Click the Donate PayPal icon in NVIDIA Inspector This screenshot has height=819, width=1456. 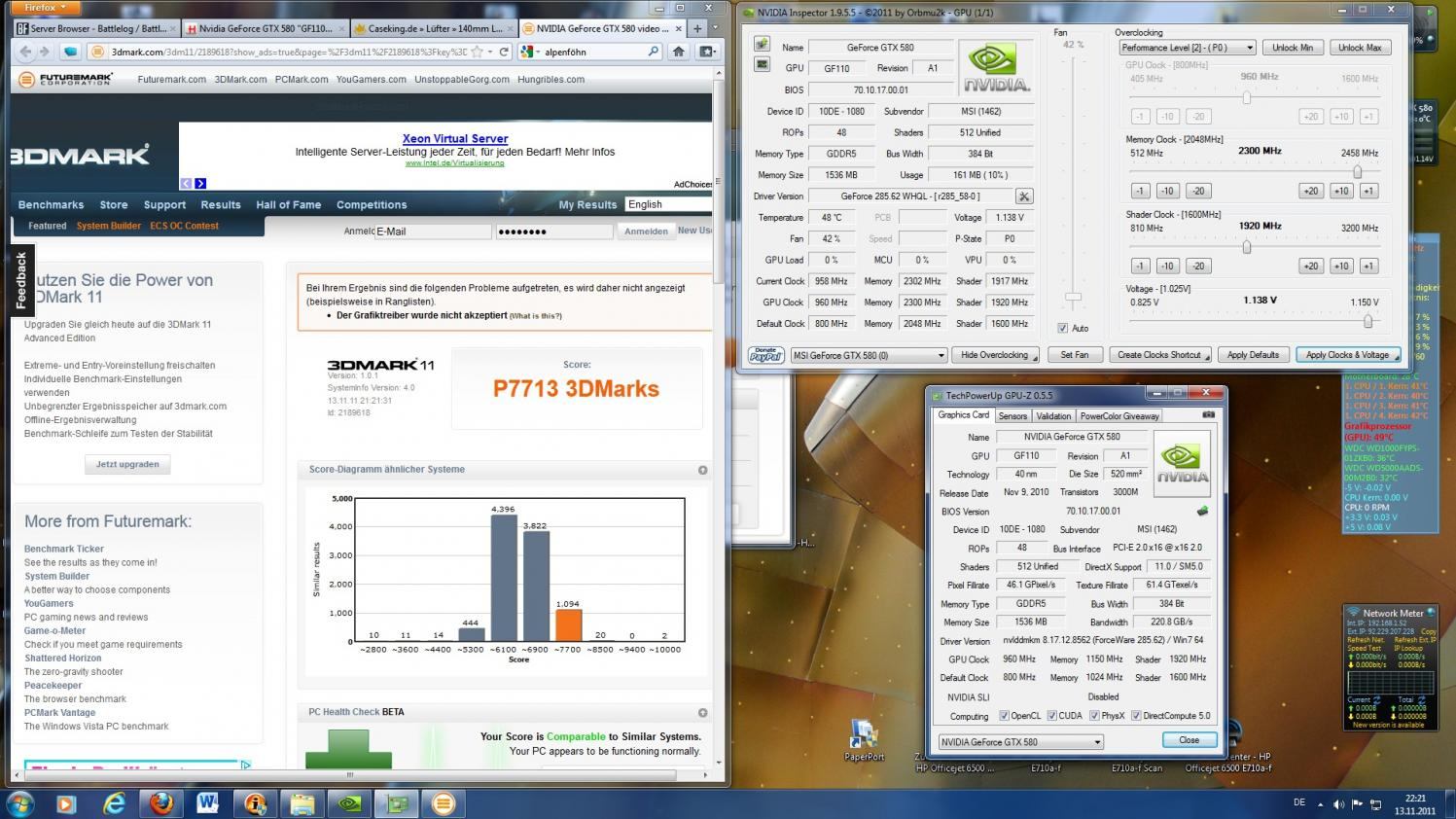(x=765, y=355)
